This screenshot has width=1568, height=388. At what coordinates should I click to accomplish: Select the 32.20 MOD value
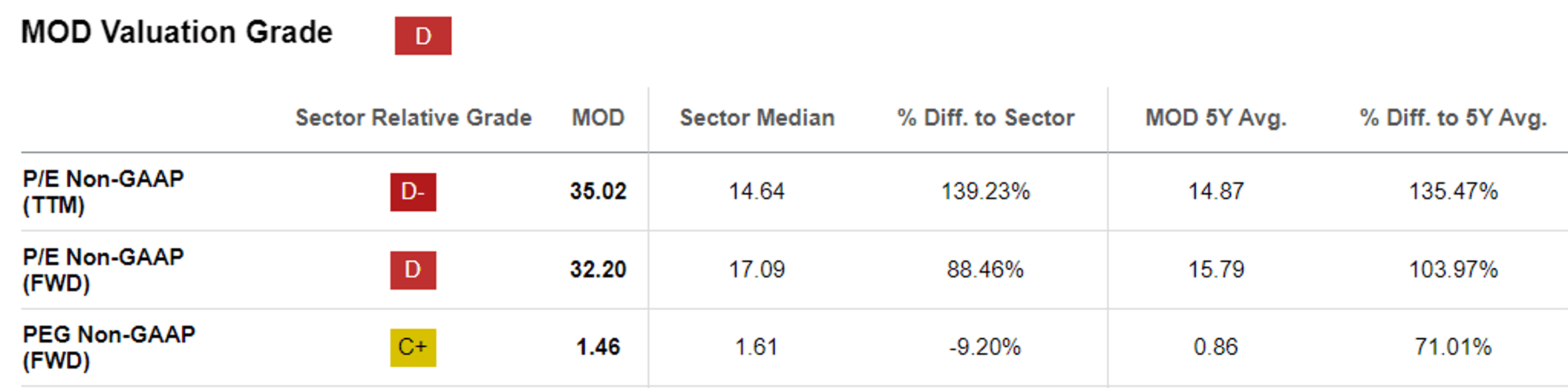click(x=598, y=270)
